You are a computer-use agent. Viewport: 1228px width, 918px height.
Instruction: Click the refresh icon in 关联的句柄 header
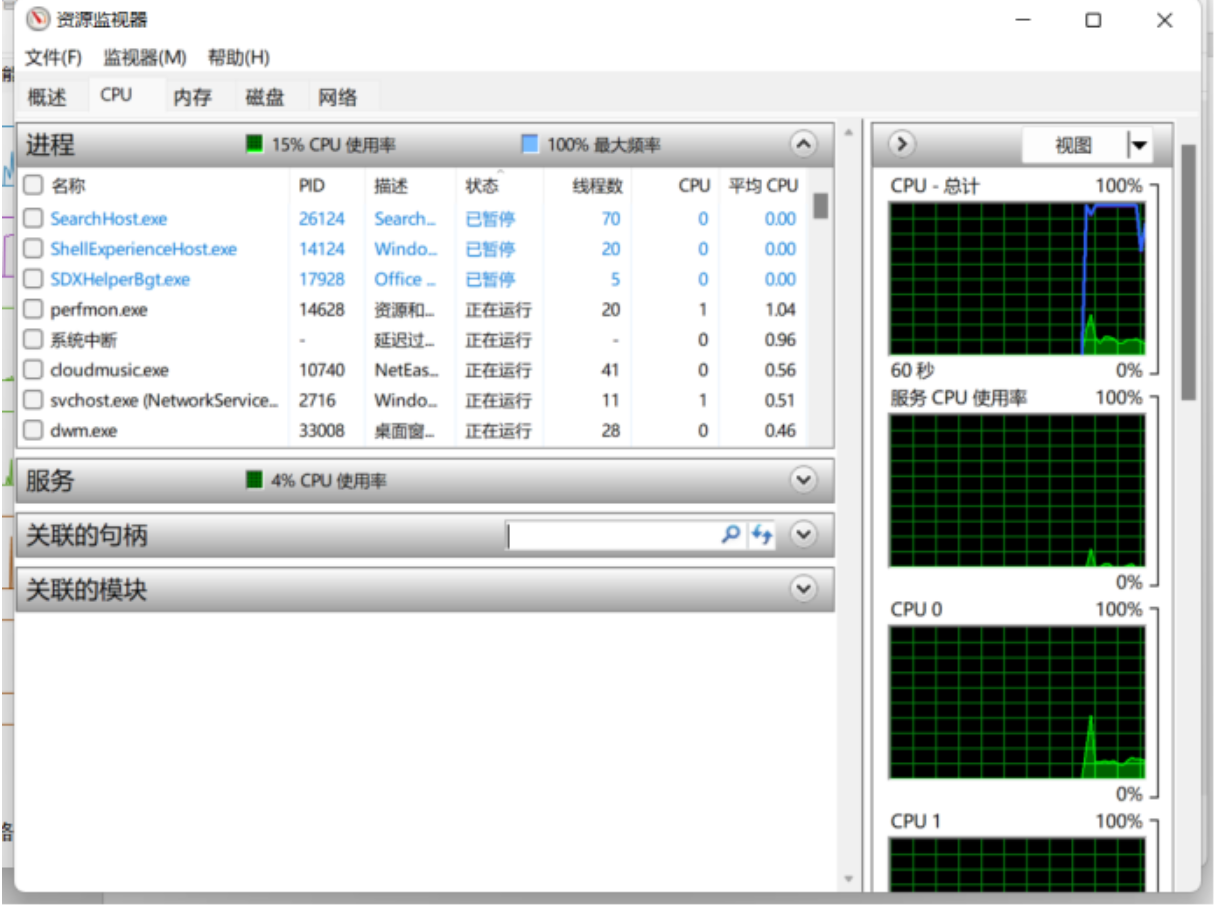click(762, 535)
